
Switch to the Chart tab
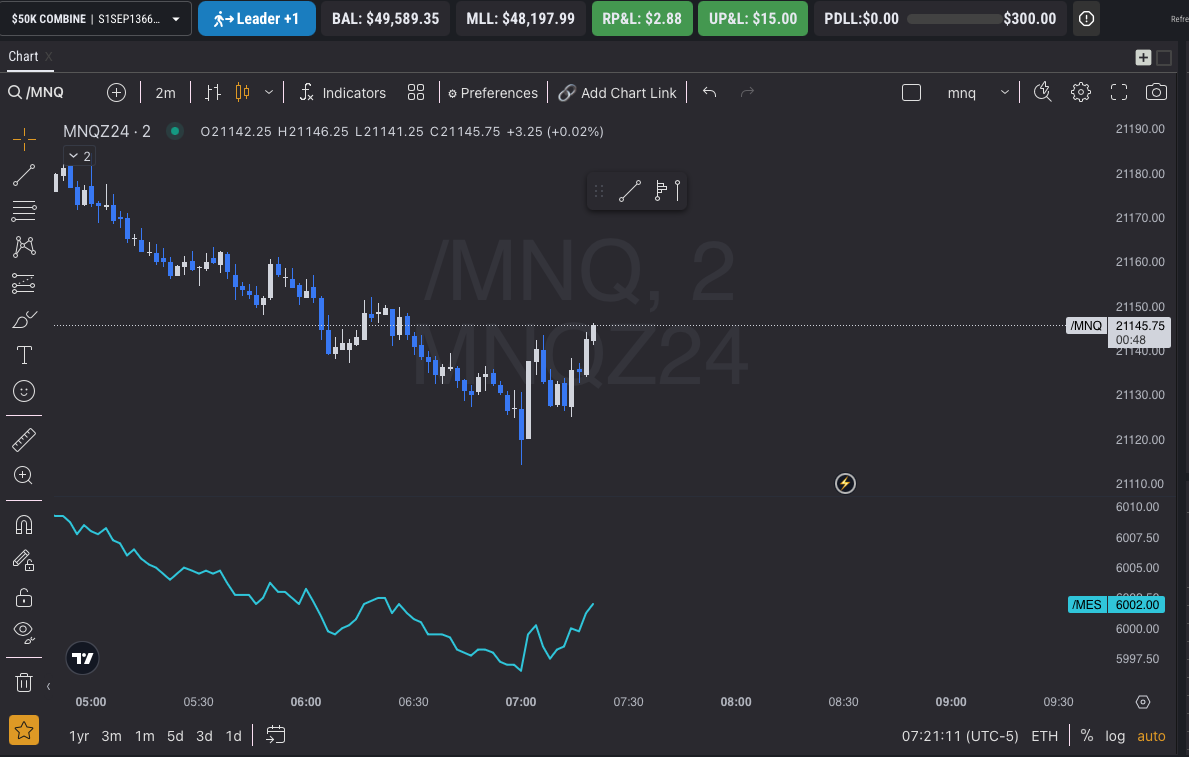(23, 56)
